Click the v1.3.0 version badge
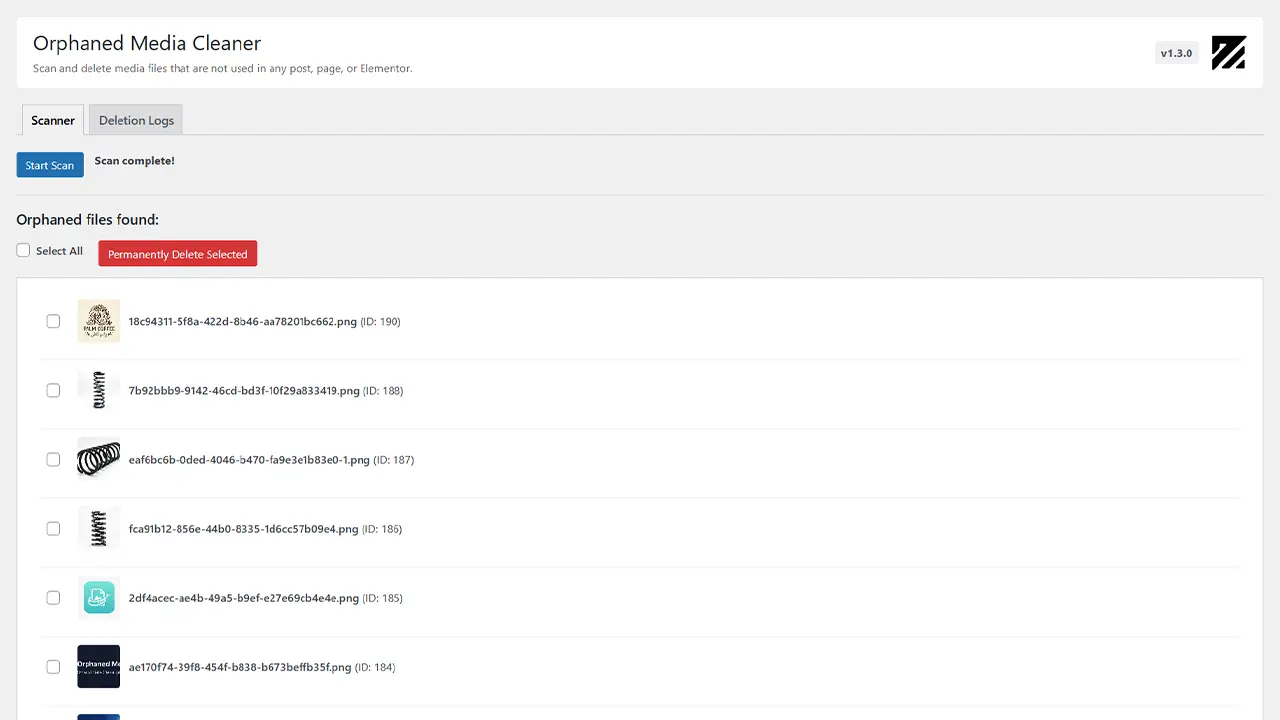This screenshot has width=1280, height=720. [1176, 53]
